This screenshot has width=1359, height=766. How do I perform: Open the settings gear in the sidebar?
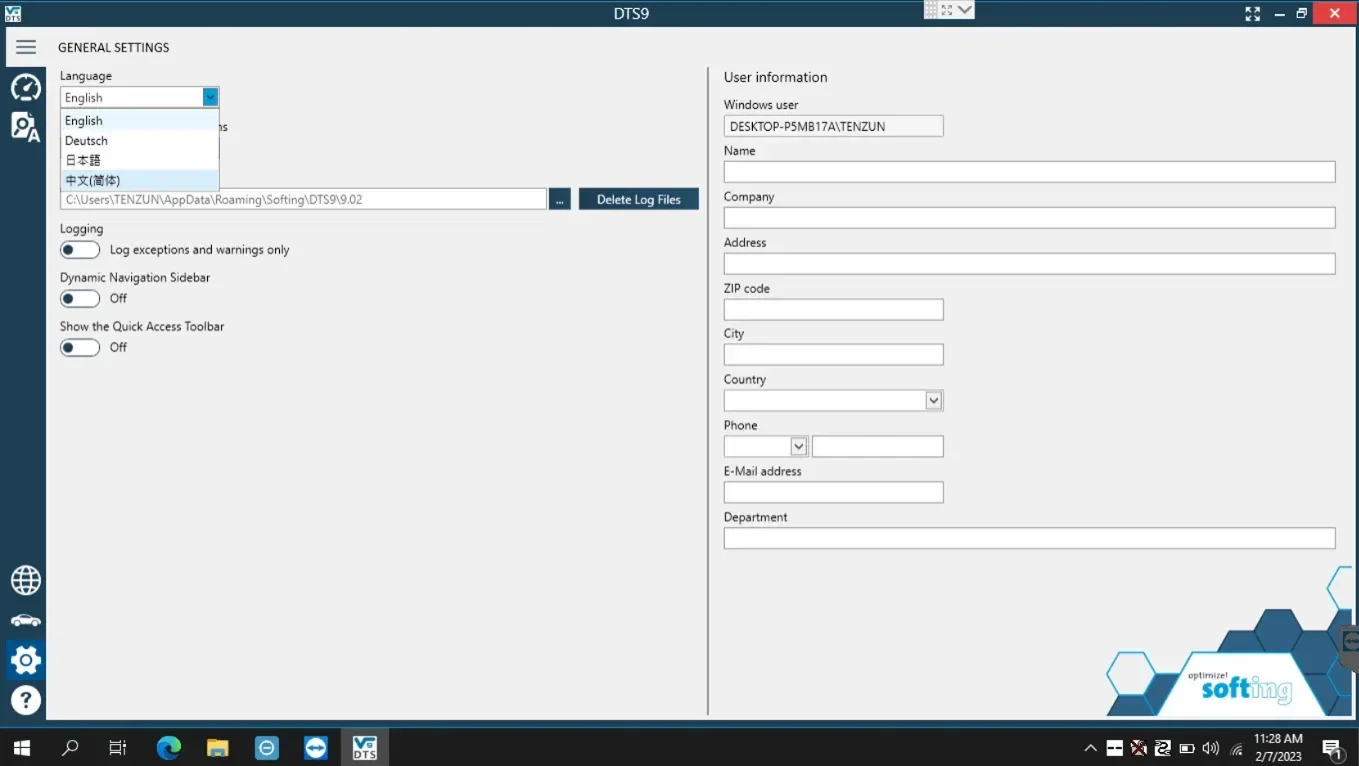pyautogui.click(x=26, y=660)
